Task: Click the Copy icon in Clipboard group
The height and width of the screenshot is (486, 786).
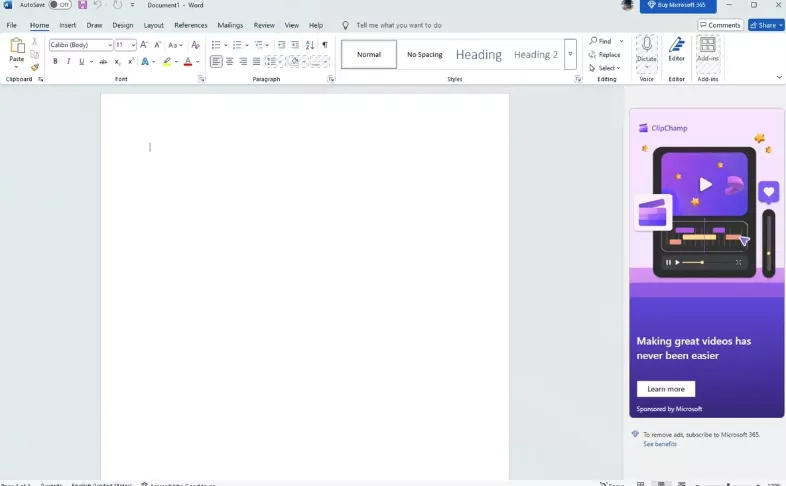Action: click(x=35, y=54)
